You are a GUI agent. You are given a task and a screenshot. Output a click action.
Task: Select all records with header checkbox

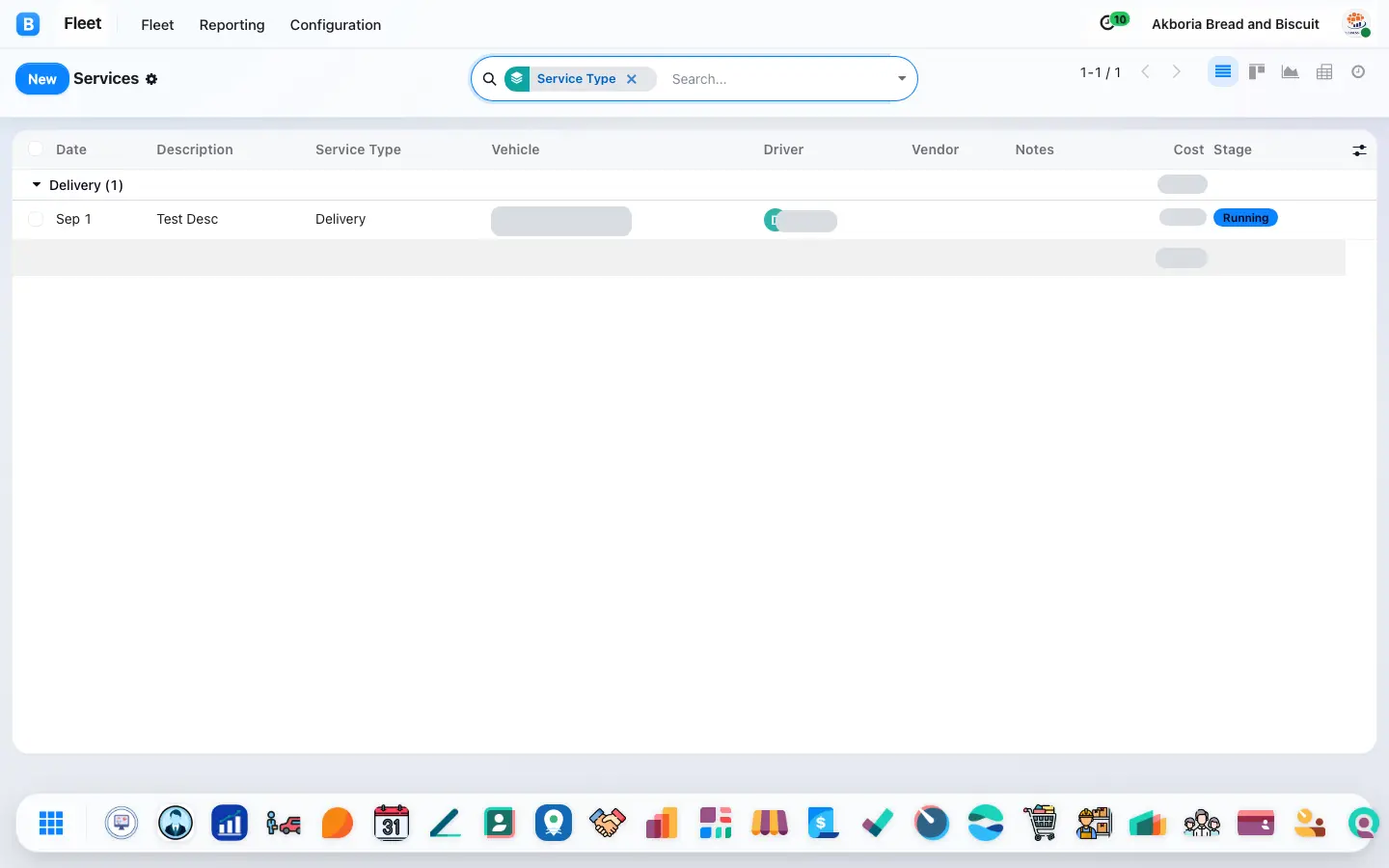[36, 149]
